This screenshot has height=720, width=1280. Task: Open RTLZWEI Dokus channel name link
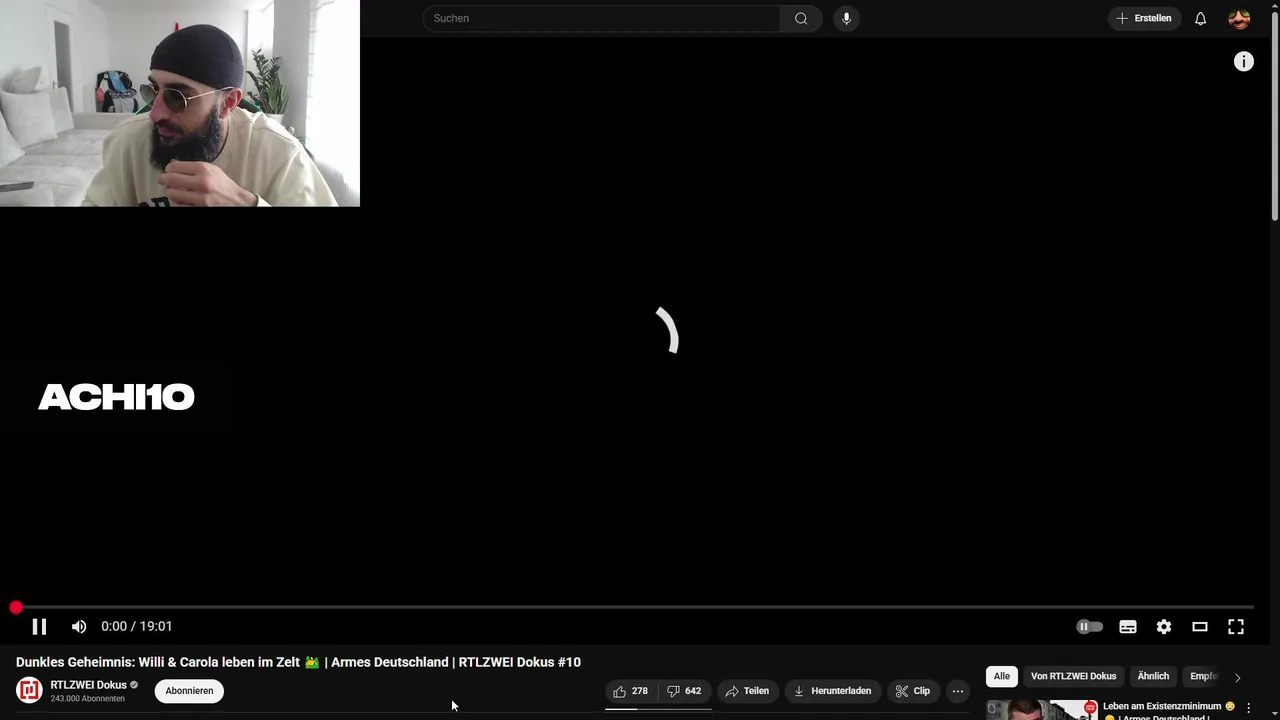point(89,685)
